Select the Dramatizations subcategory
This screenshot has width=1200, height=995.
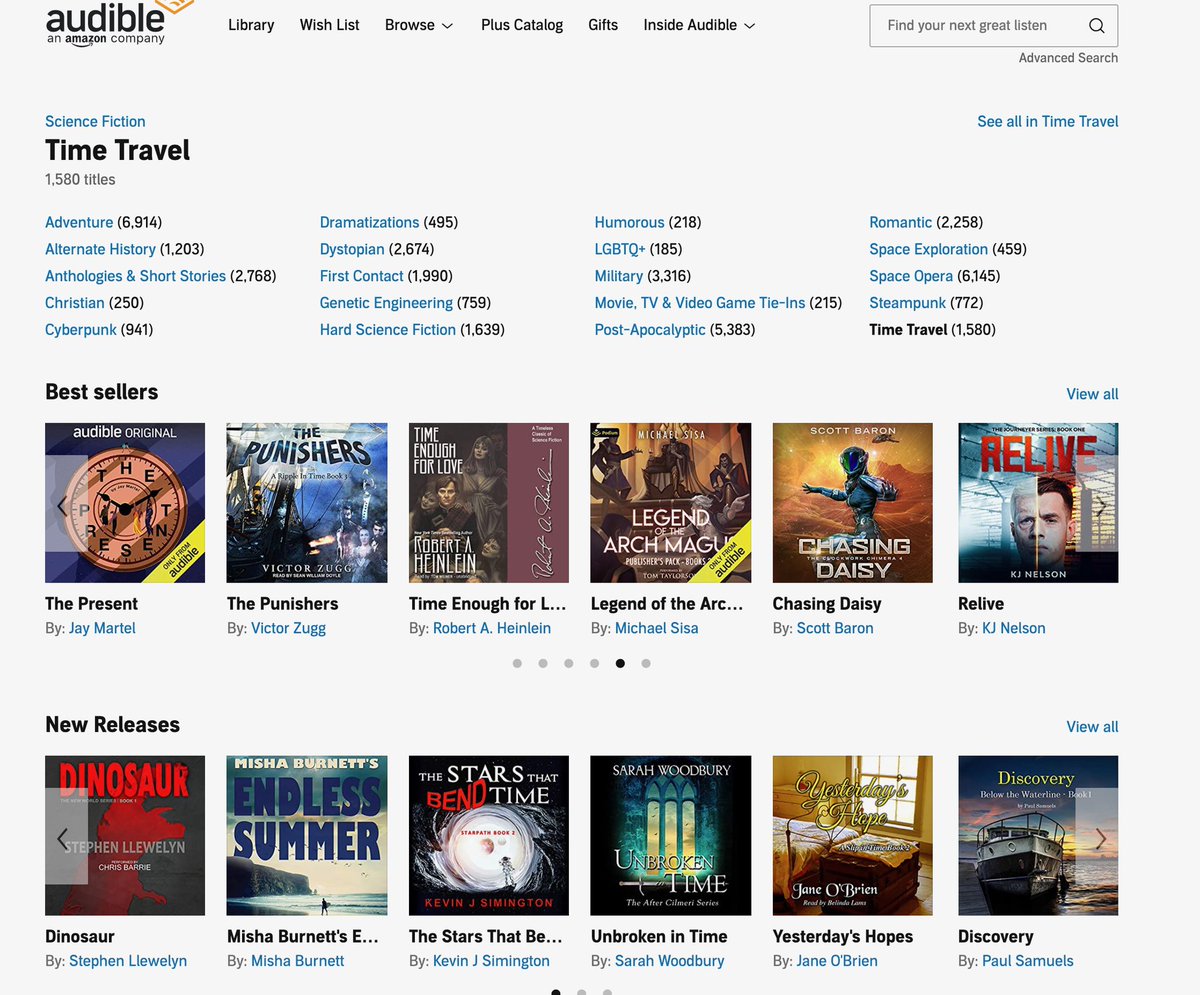tap(369, 222)
